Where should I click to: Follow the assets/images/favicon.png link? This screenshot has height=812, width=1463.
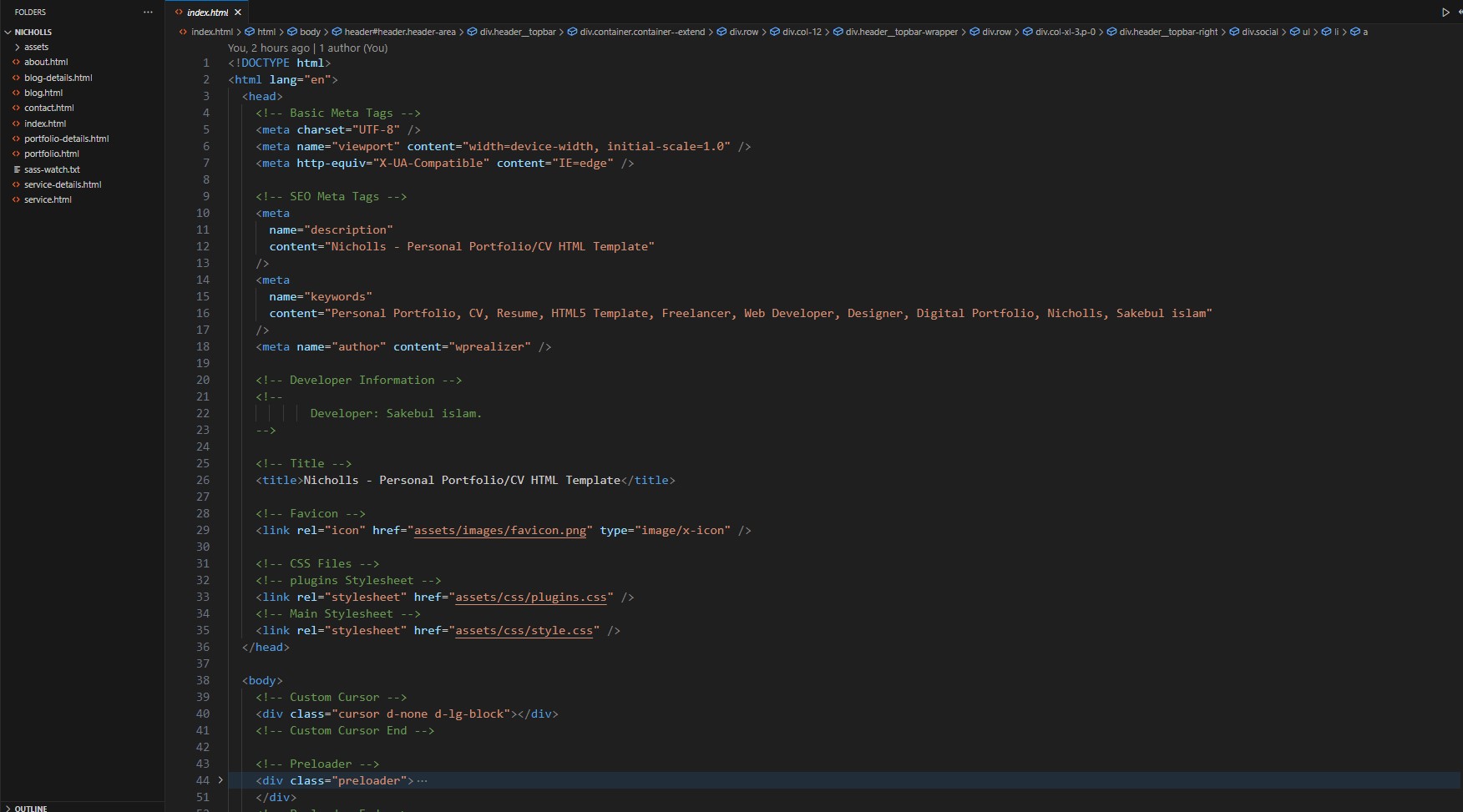(499, 531)
